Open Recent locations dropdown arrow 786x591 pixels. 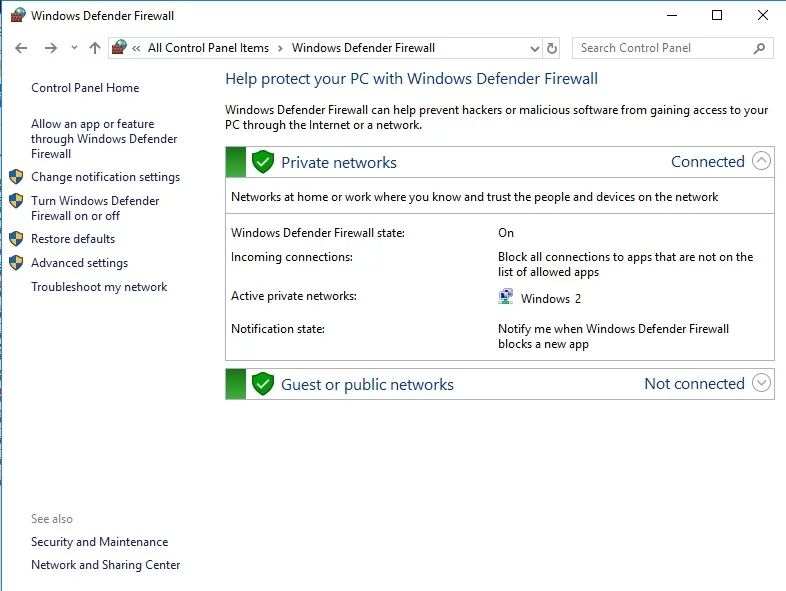pyautogui.click(x=74, y=48)
